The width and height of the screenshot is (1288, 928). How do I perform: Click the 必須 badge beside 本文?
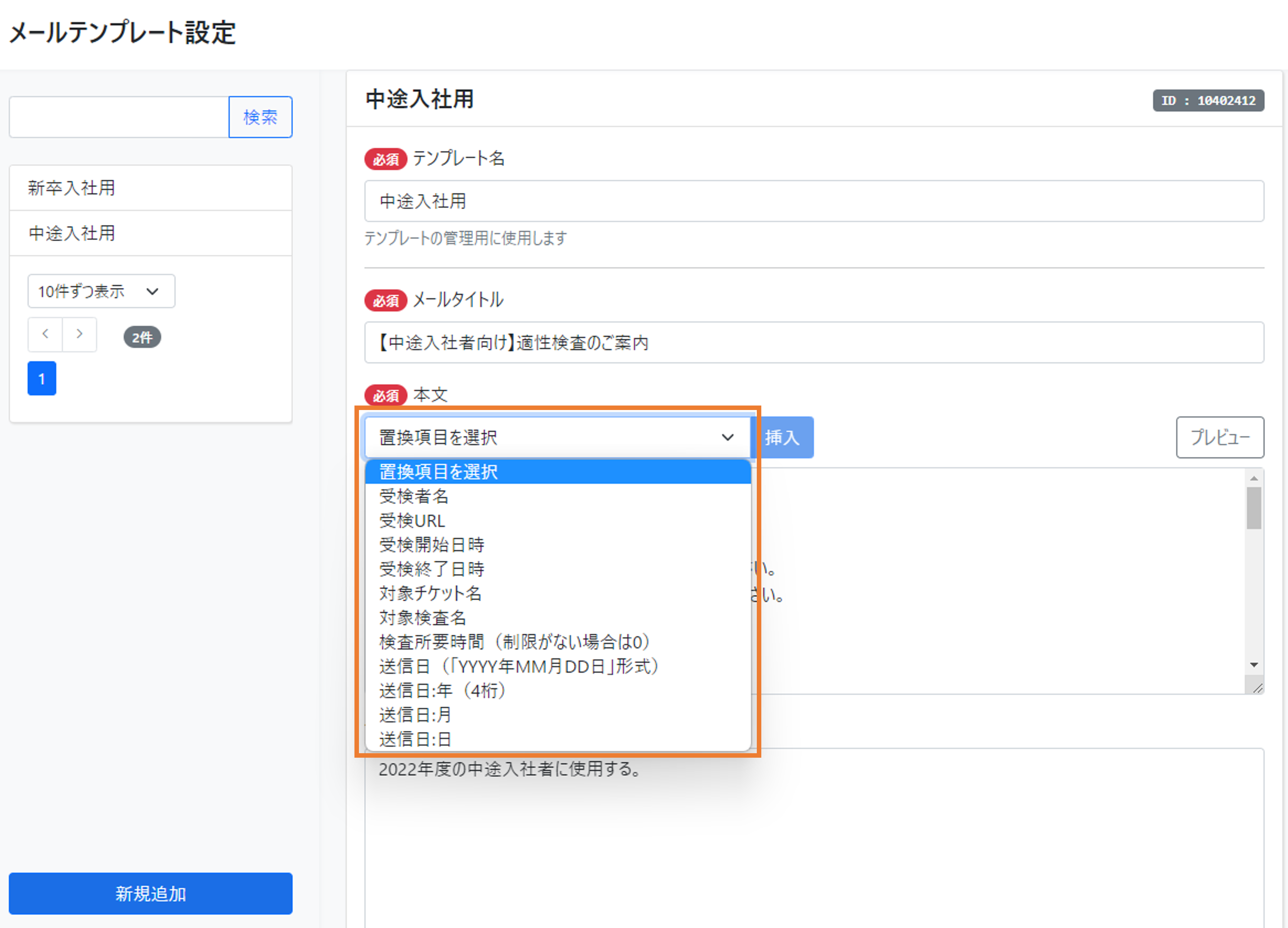[x=386, y=396]
